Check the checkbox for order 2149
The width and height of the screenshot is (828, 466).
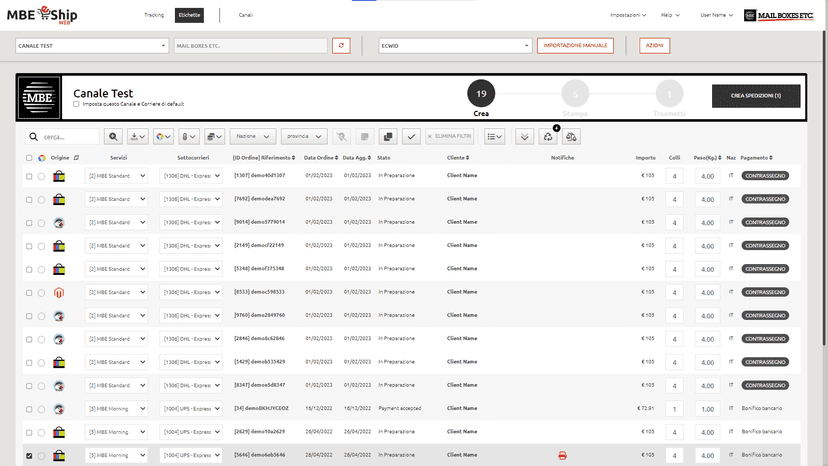pos(29,246)
